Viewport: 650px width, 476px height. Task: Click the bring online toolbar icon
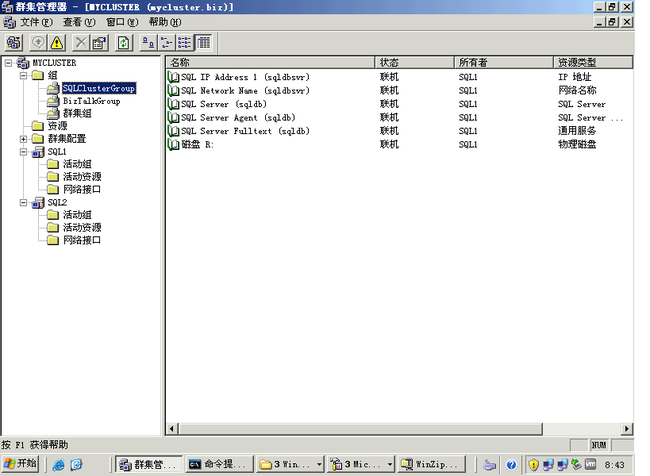[39, 42]
